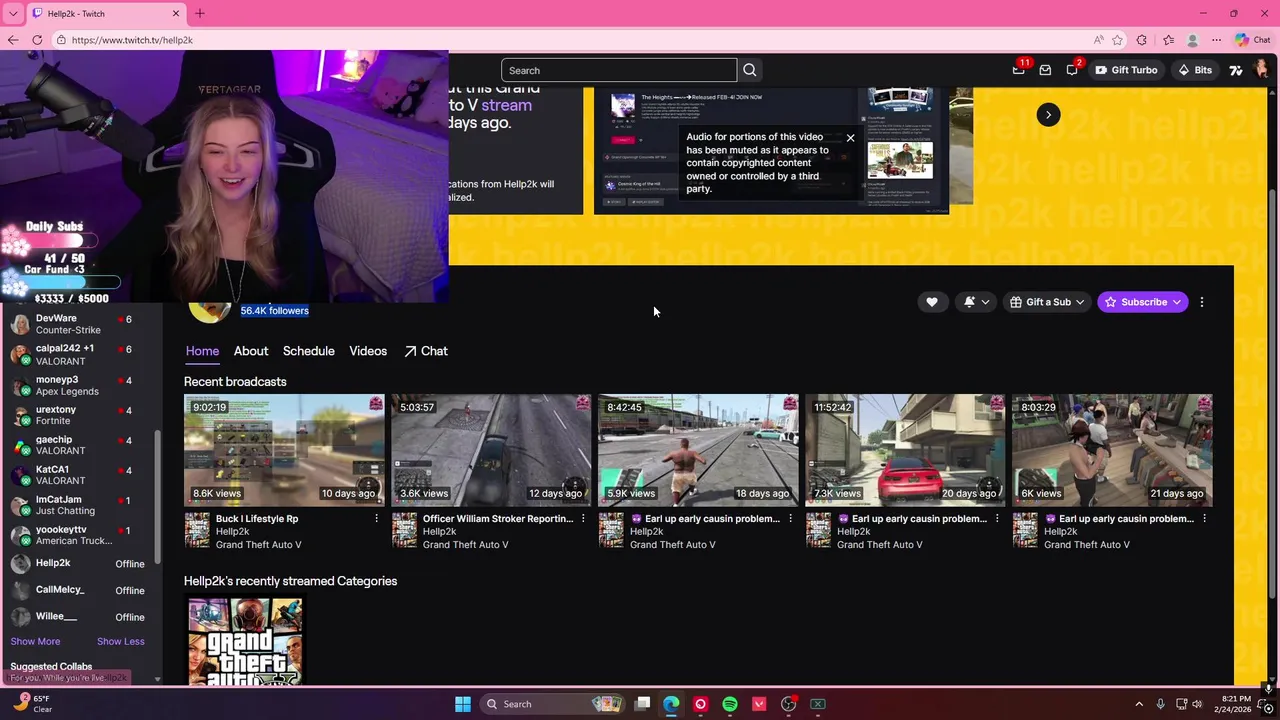
Task: Switch to the About tab
Action: [x=251, y=351]
